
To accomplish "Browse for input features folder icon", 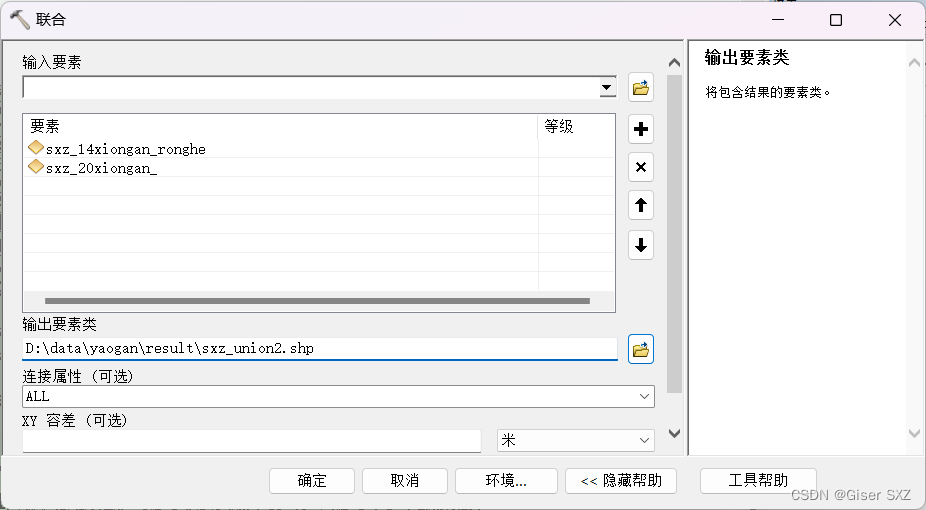I will (x=641, y=88).
